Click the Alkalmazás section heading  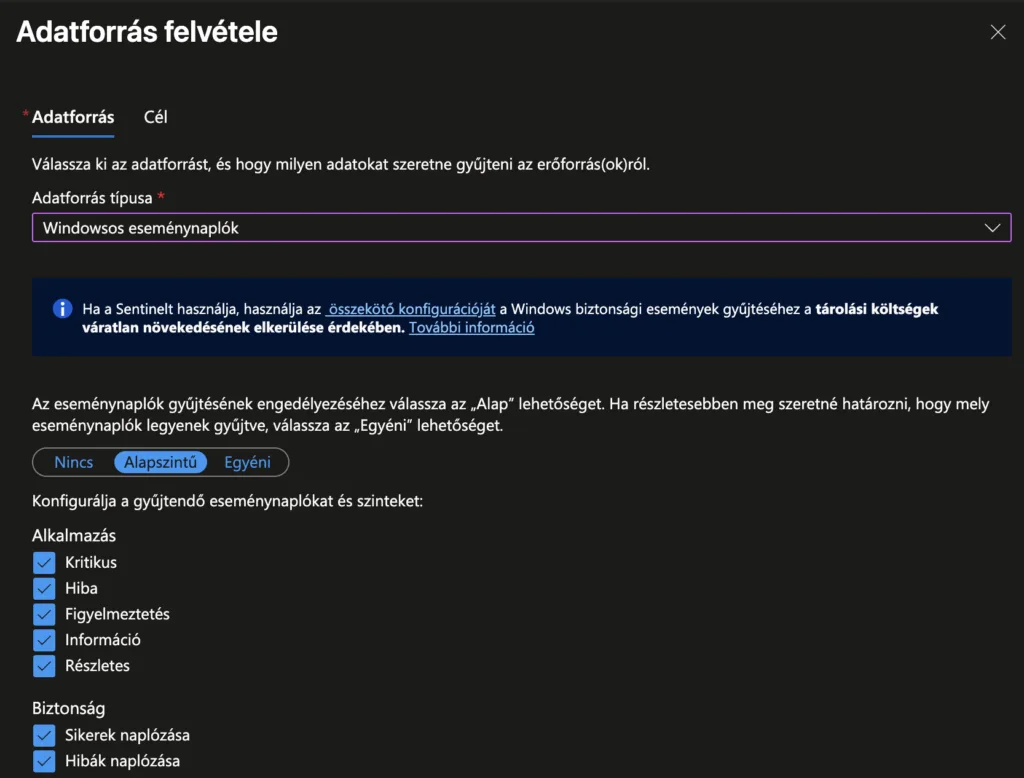[74, 536]
